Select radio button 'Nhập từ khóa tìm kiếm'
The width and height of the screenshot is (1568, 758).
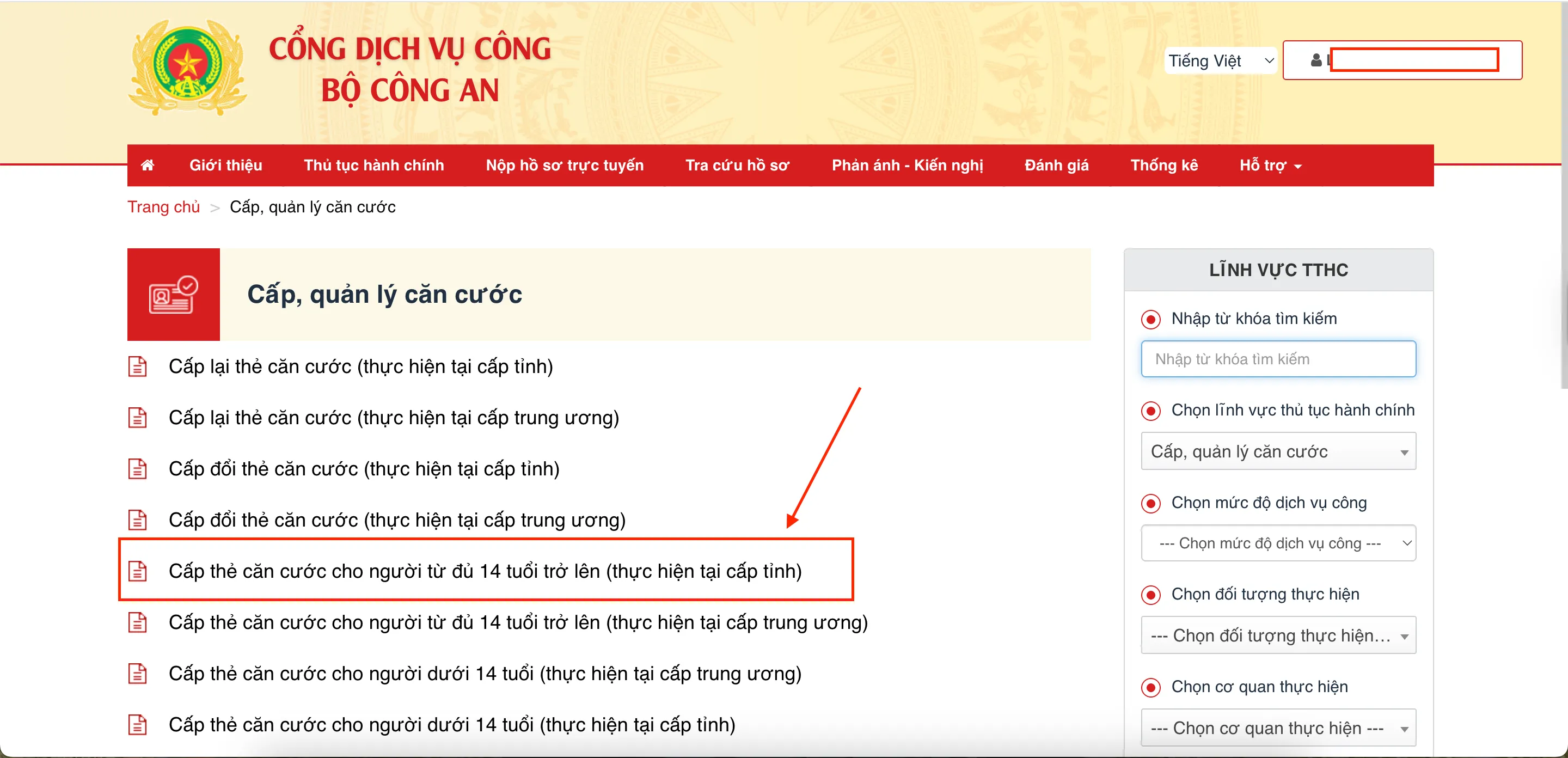1150,319
